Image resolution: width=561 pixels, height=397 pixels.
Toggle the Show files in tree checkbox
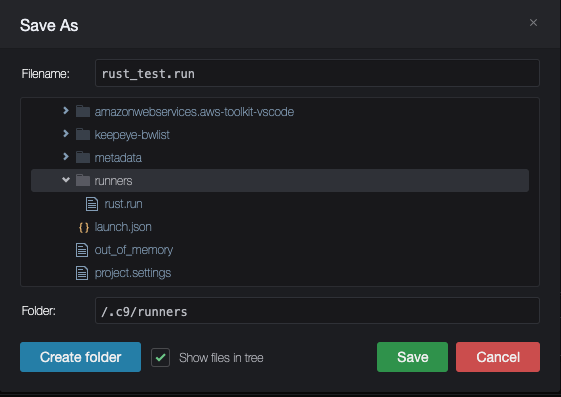[160, 357]
